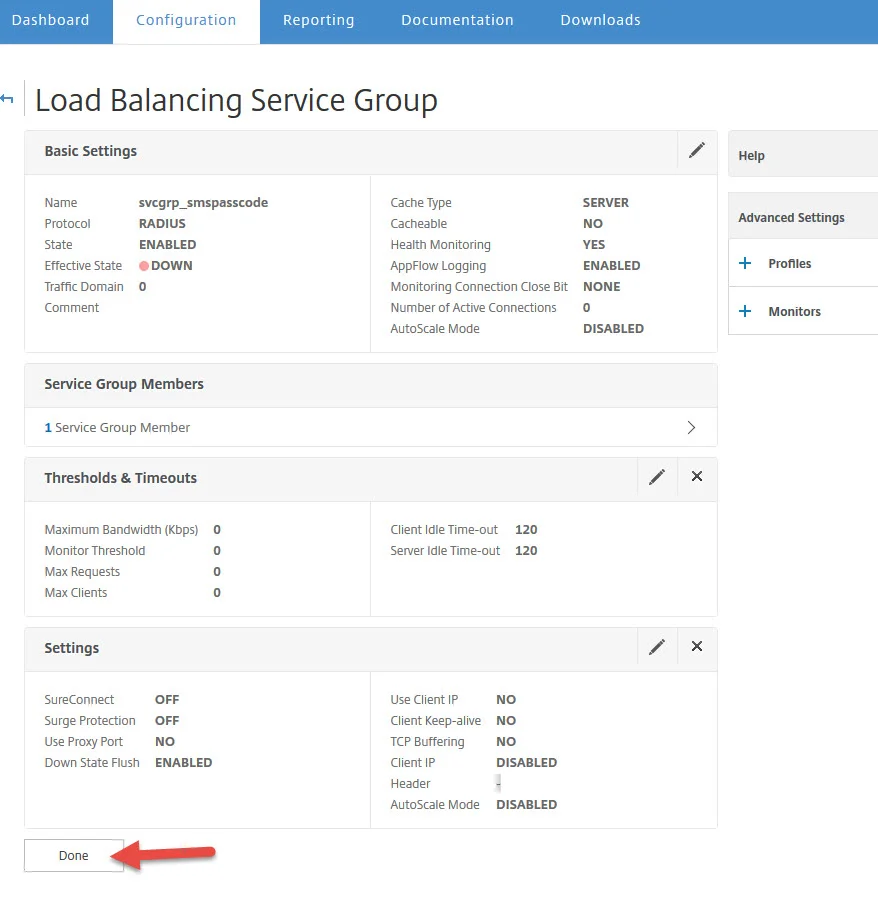Click the Client IP DISABLED value
The width and height of the screenshot is (878, 908).
tap(526, 763)
